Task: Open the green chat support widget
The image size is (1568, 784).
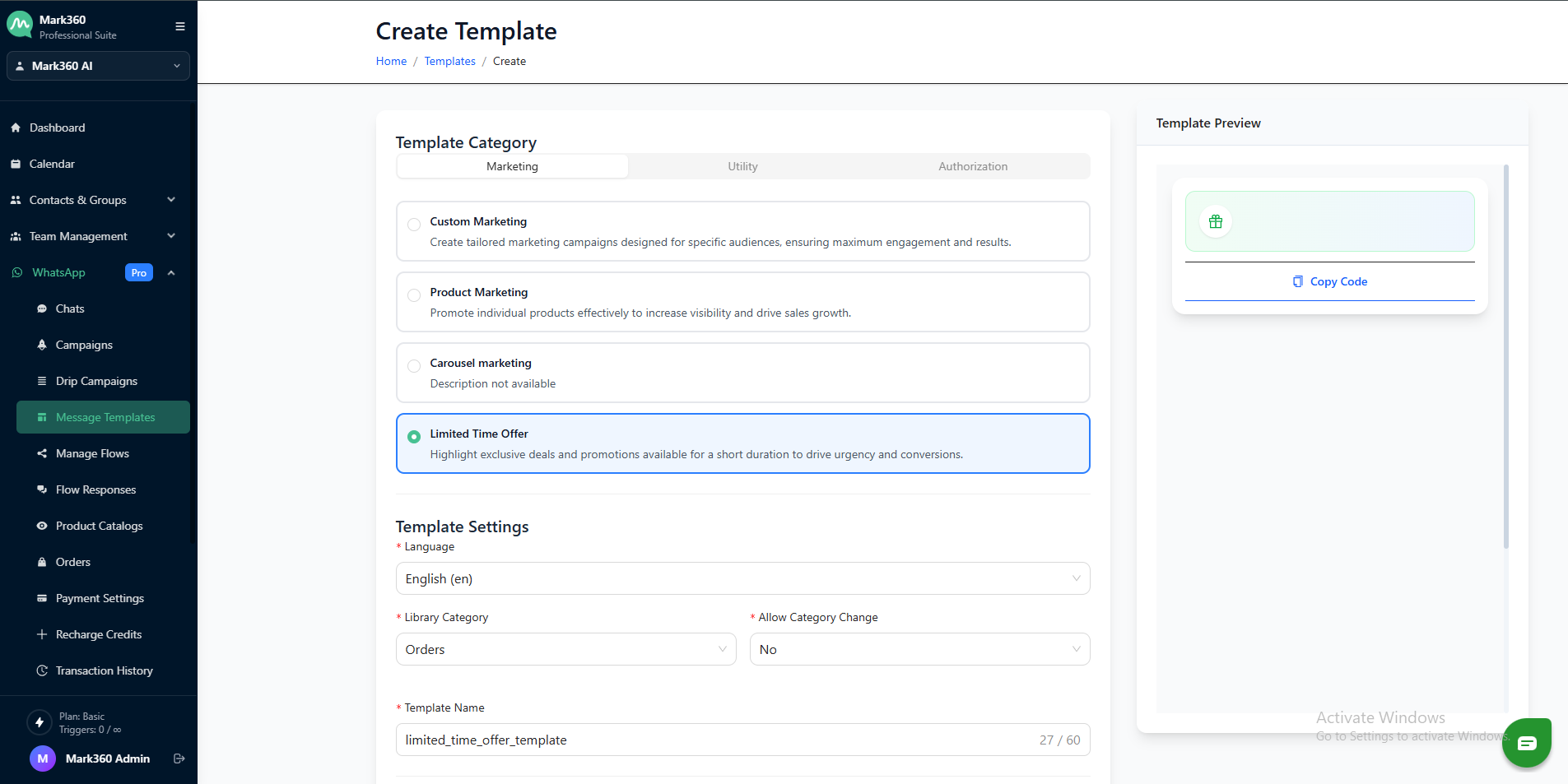Action: (x=1526, y=743)
